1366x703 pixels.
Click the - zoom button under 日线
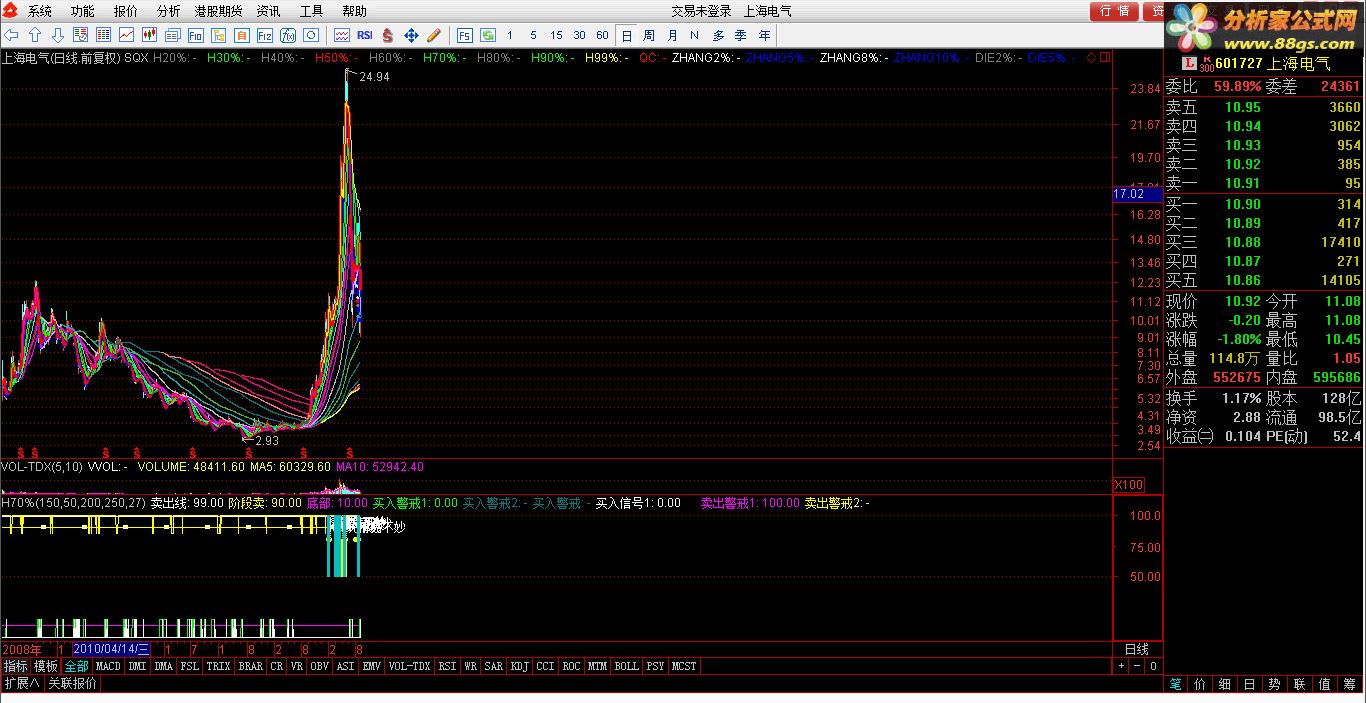[1137, 666]
